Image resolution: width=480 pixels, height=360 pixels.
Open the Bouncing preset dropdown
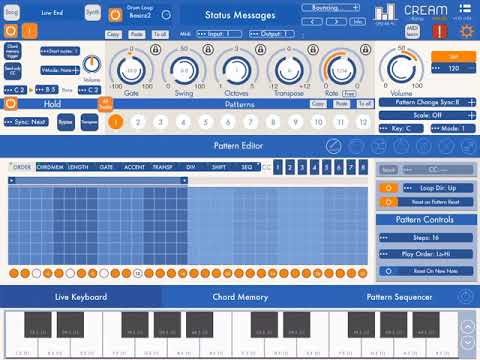click(330, 8)
